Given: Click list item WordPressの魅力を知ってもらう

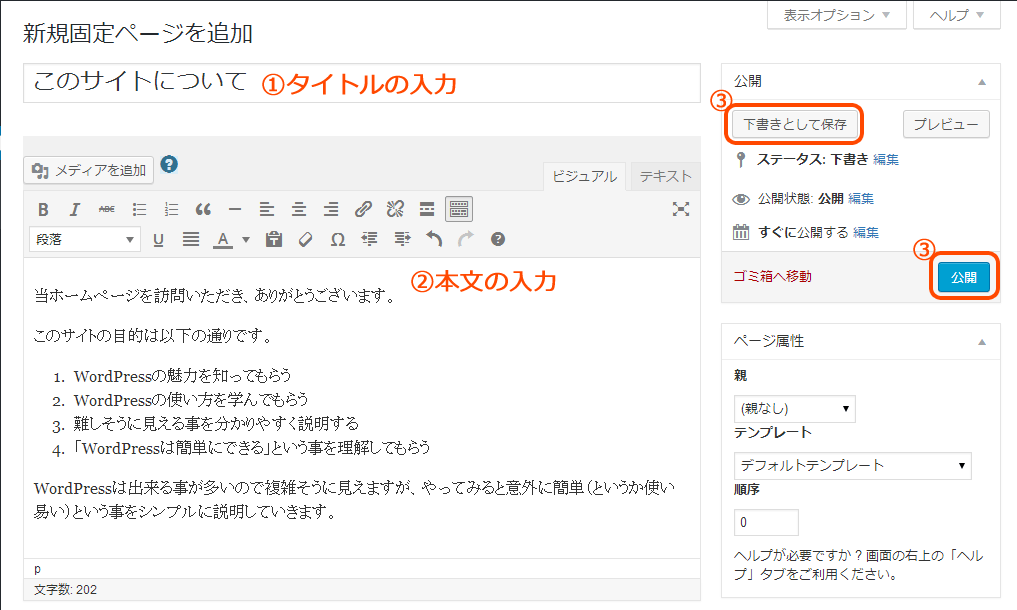Looking at the screenshot, I should click(182, 376).
